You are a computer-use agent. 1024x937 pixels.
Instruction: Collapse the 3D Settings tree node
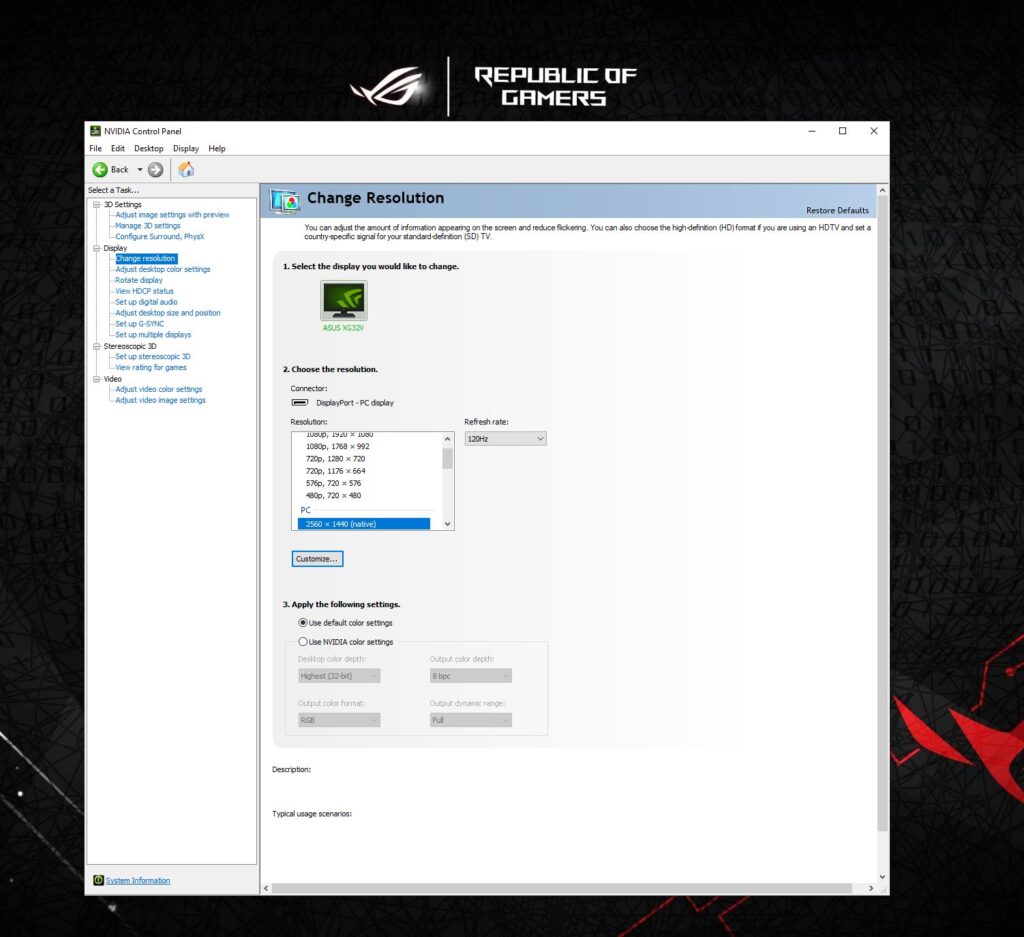(97, 204)
